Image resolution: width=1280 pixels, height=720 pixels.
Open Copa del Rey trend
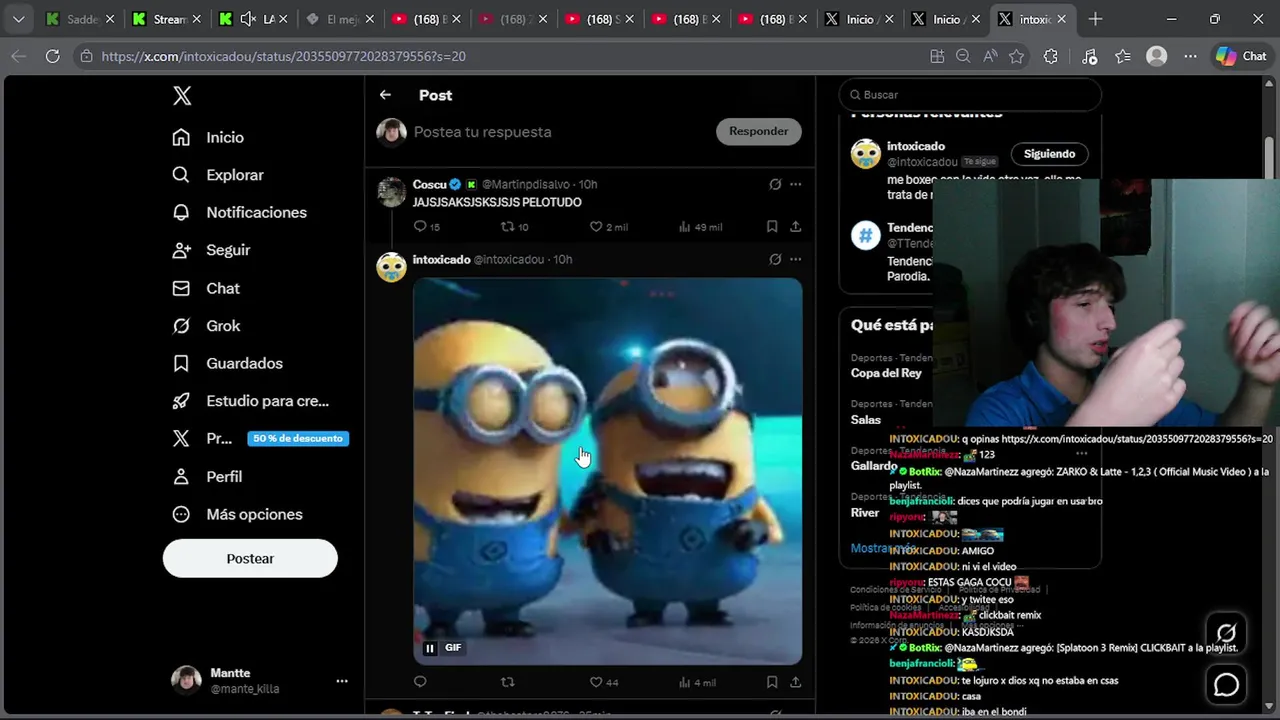(886, 373)
